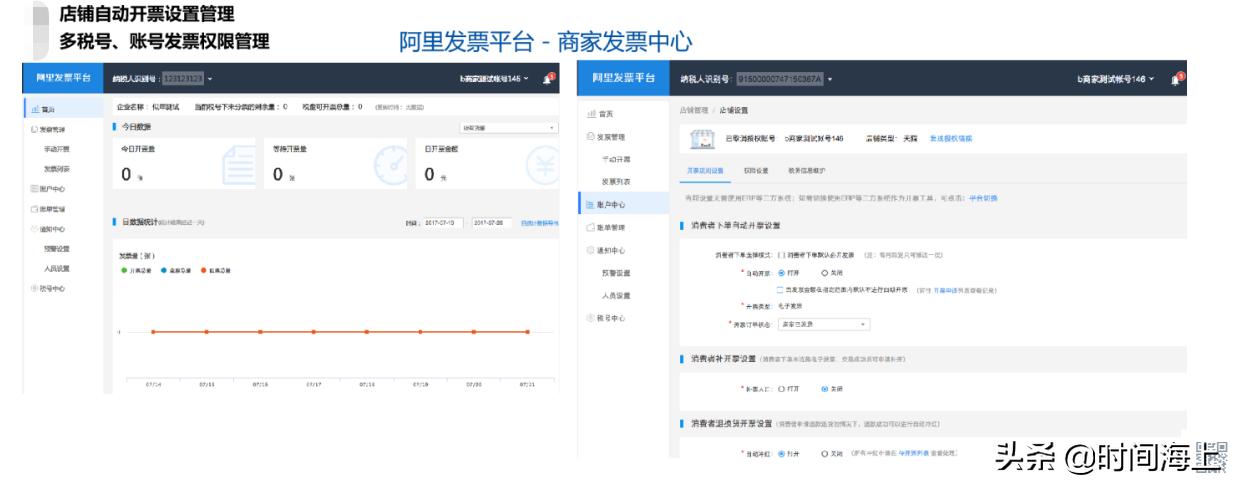1237x488 pixels.
Task: Click the 发票管理 icon in right sidebar
Action: [591, 137]
